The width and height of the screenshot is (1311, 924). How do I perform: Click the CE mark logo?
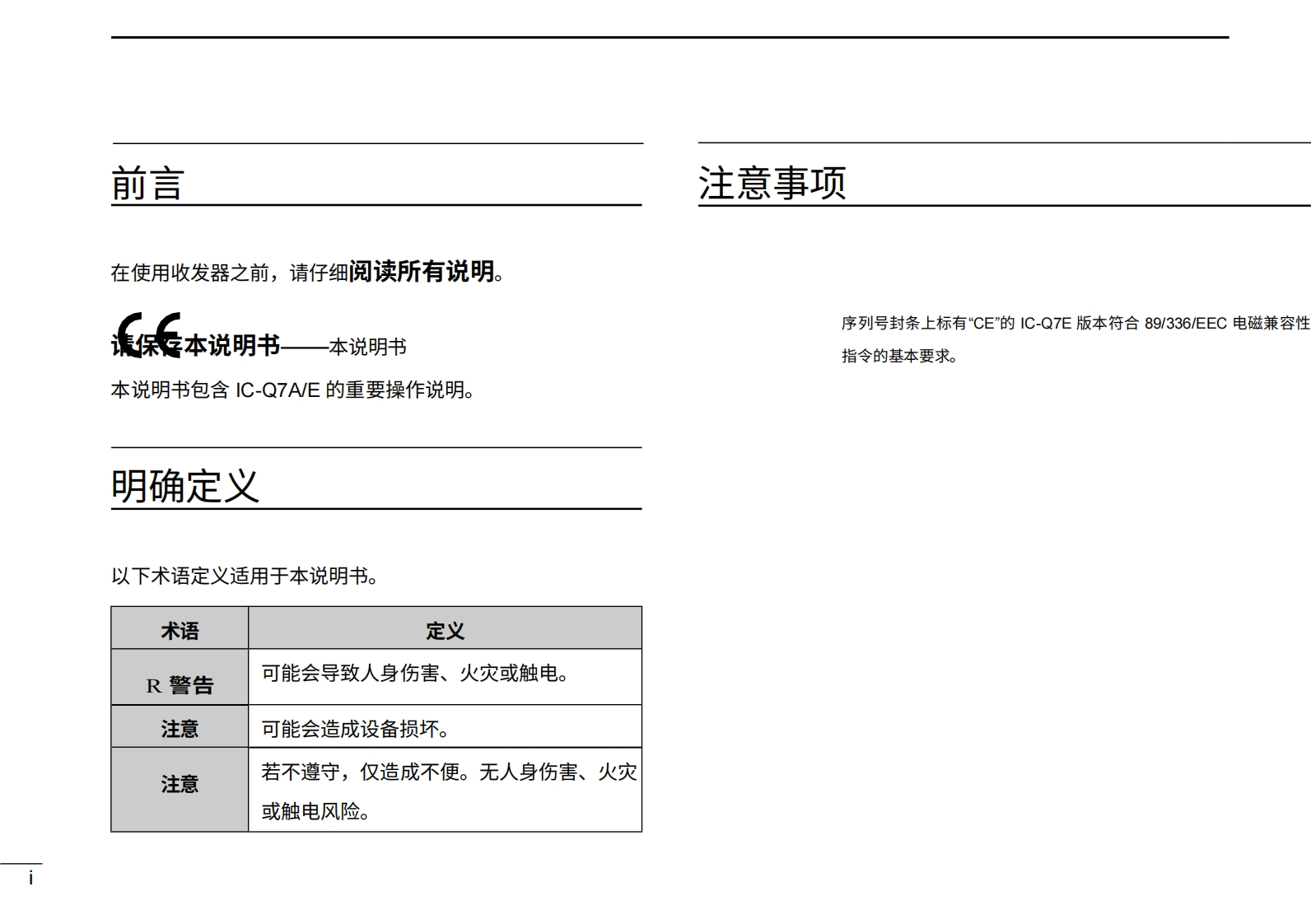point(148,334)
